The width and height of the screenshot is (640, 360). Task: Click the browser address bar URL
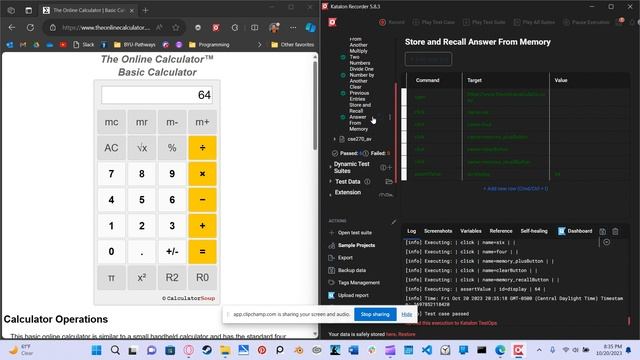(106, 27)
